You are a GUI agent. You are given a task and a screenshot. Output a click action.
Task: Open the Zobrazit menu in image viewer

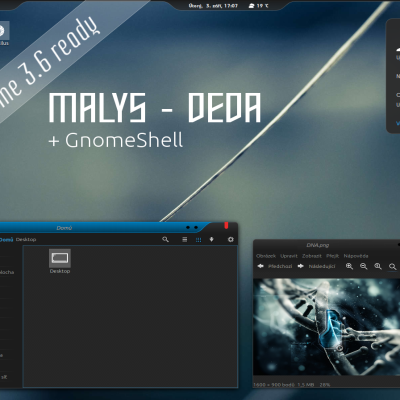tap(312, 256)
